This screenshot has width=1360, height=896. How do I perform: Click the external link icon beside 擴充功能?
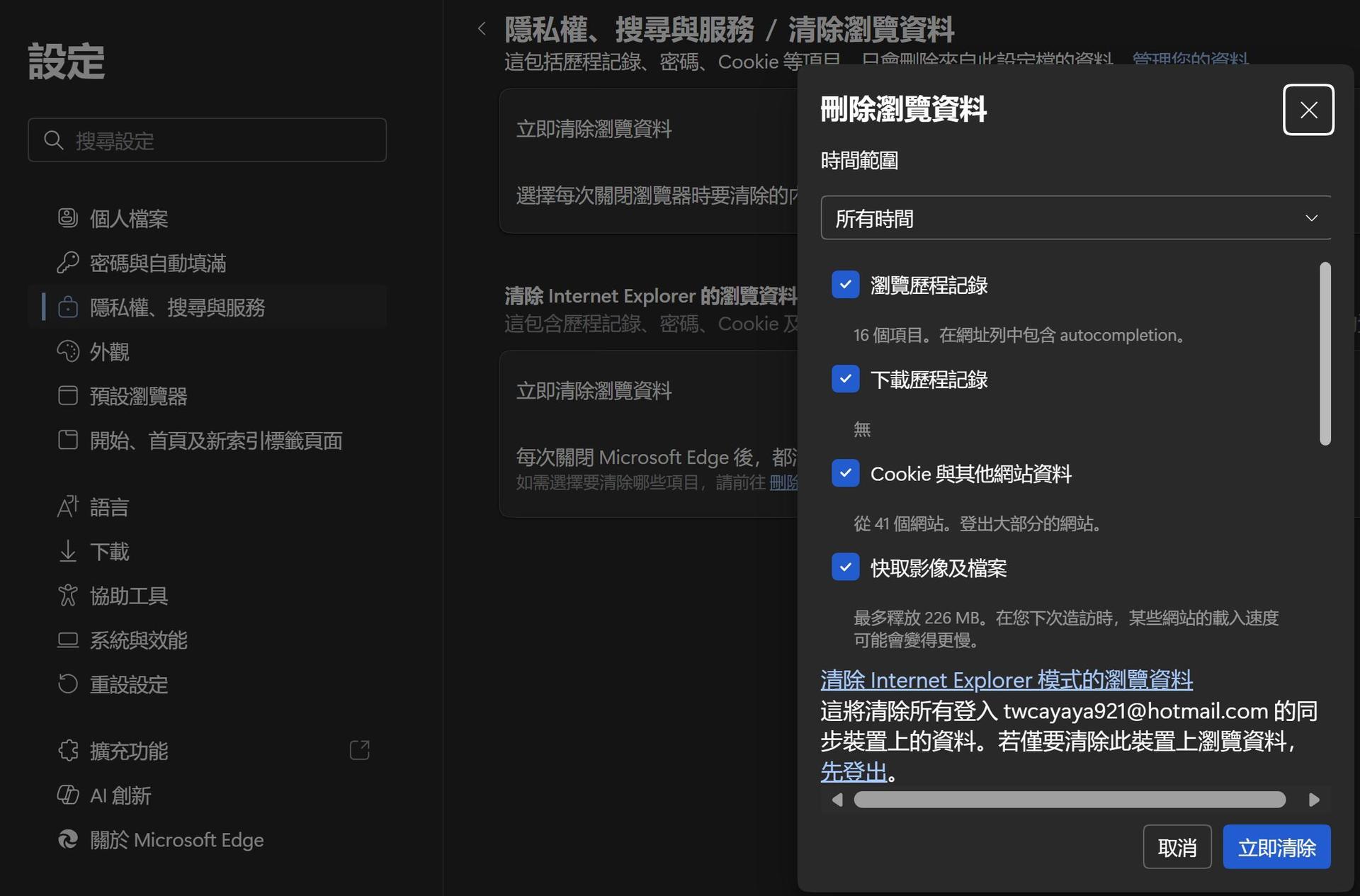360,750
